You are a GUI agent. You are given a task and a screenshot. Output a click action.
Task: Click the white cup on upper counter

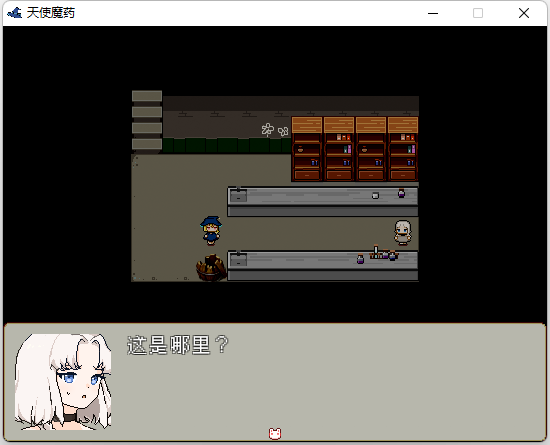(x=375, y=195)
